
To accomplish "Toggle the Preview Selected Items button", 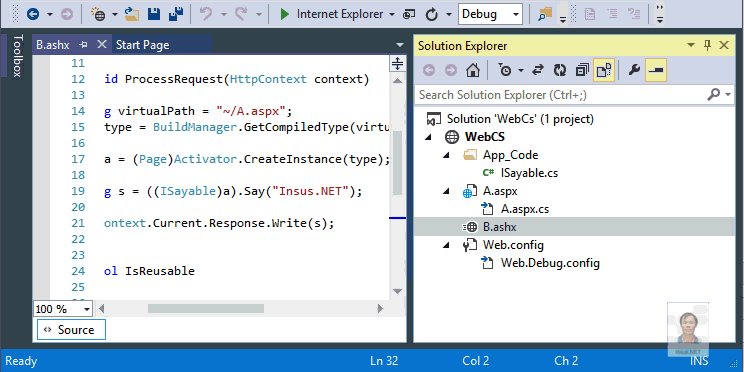I will tap(656, 71).
